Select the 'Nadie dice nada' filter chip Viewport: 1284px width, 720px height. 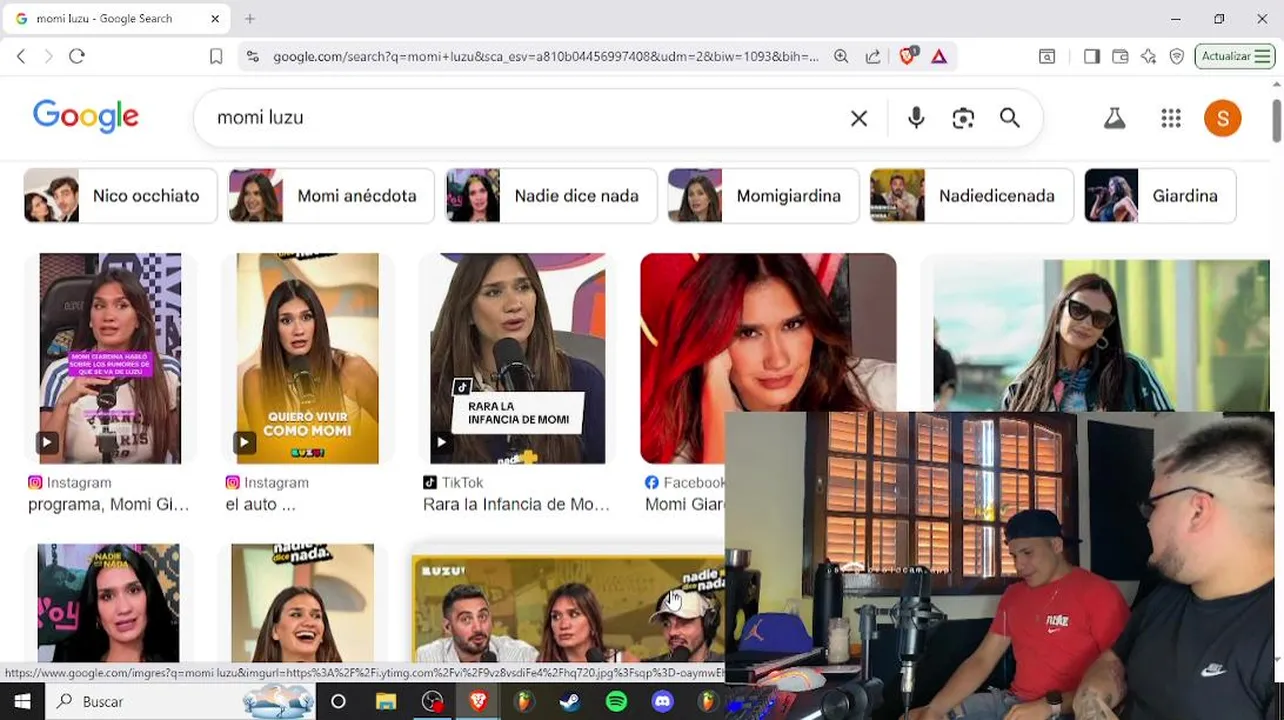click(551, 196)
